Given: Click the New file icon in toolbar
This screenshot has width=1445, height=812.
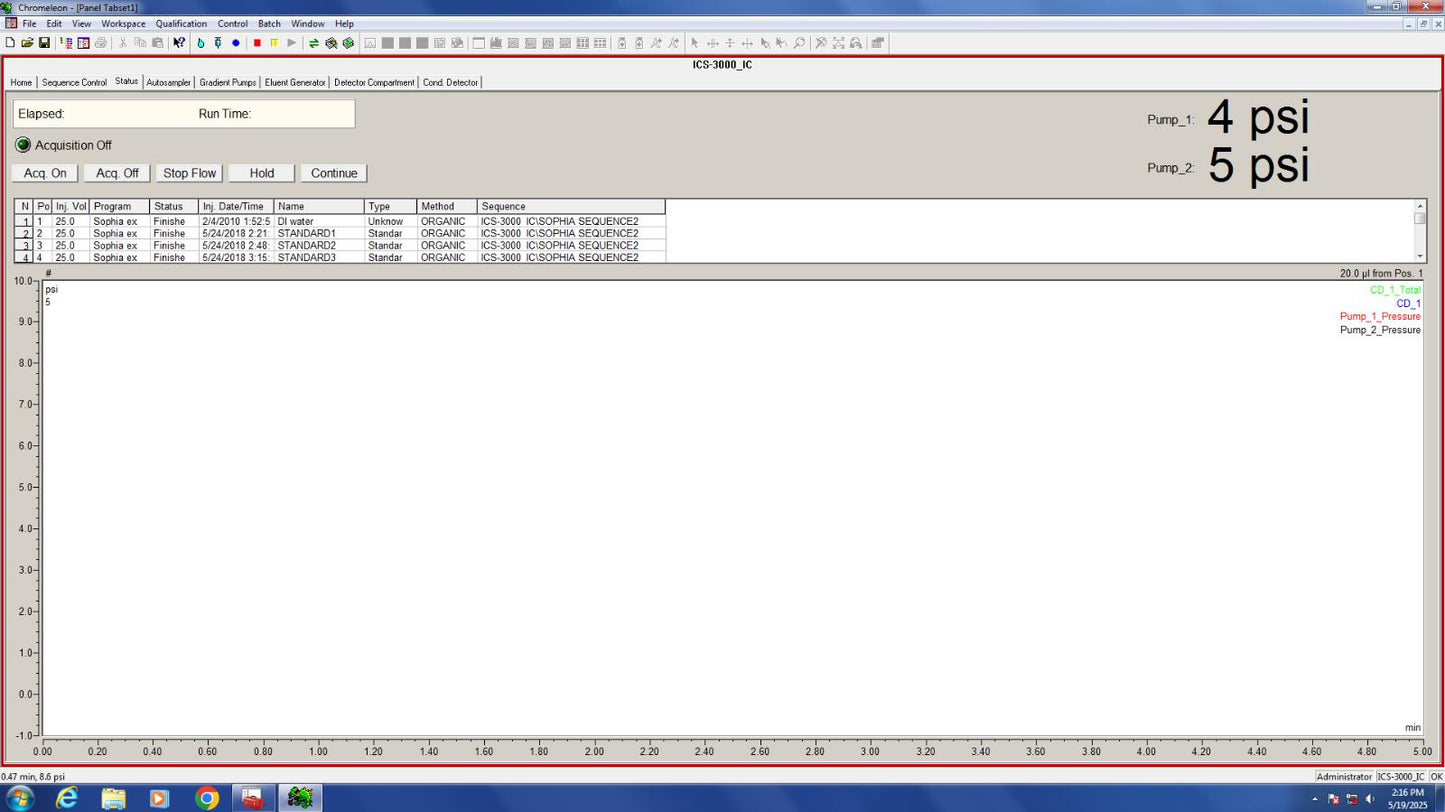Looking at the screenshot, I should click(x=10, y=43).
